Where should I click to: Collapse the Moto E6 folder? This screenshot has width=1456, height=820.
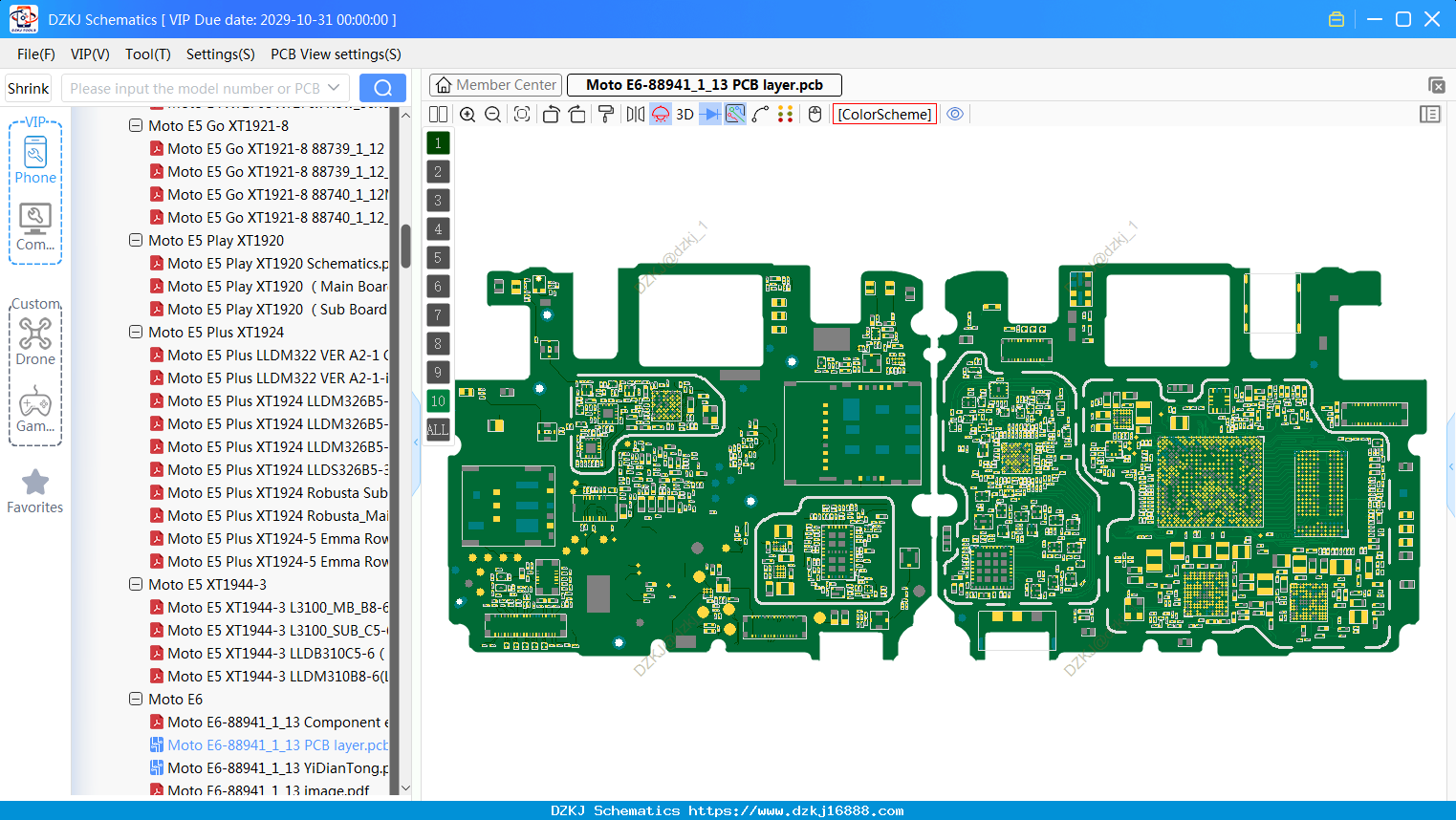click(x=136, y=700)
